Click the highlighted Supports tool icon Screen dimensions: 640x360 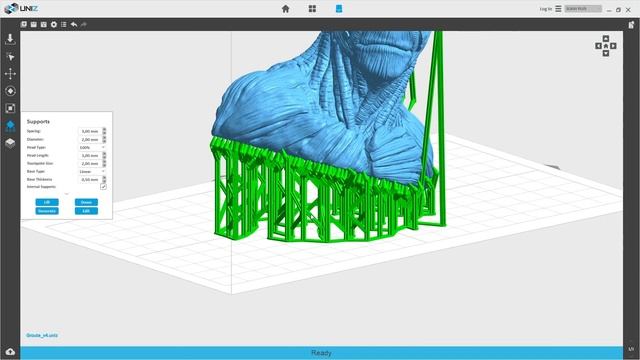[x=10, y=125]
